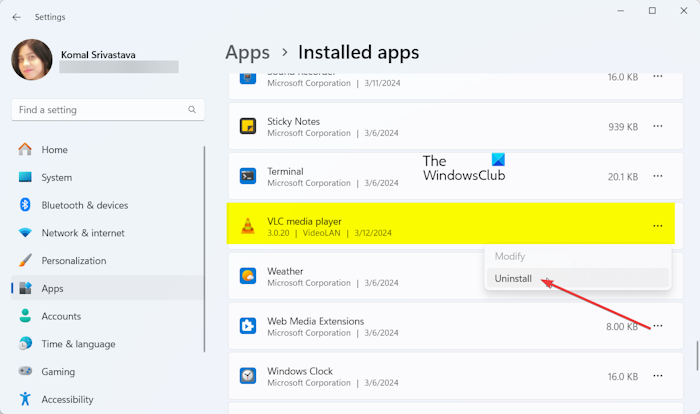The width and height of the screenshot is (700, 414).
Task: Open more options for Sticky Notes
Action: click(657, 126)
